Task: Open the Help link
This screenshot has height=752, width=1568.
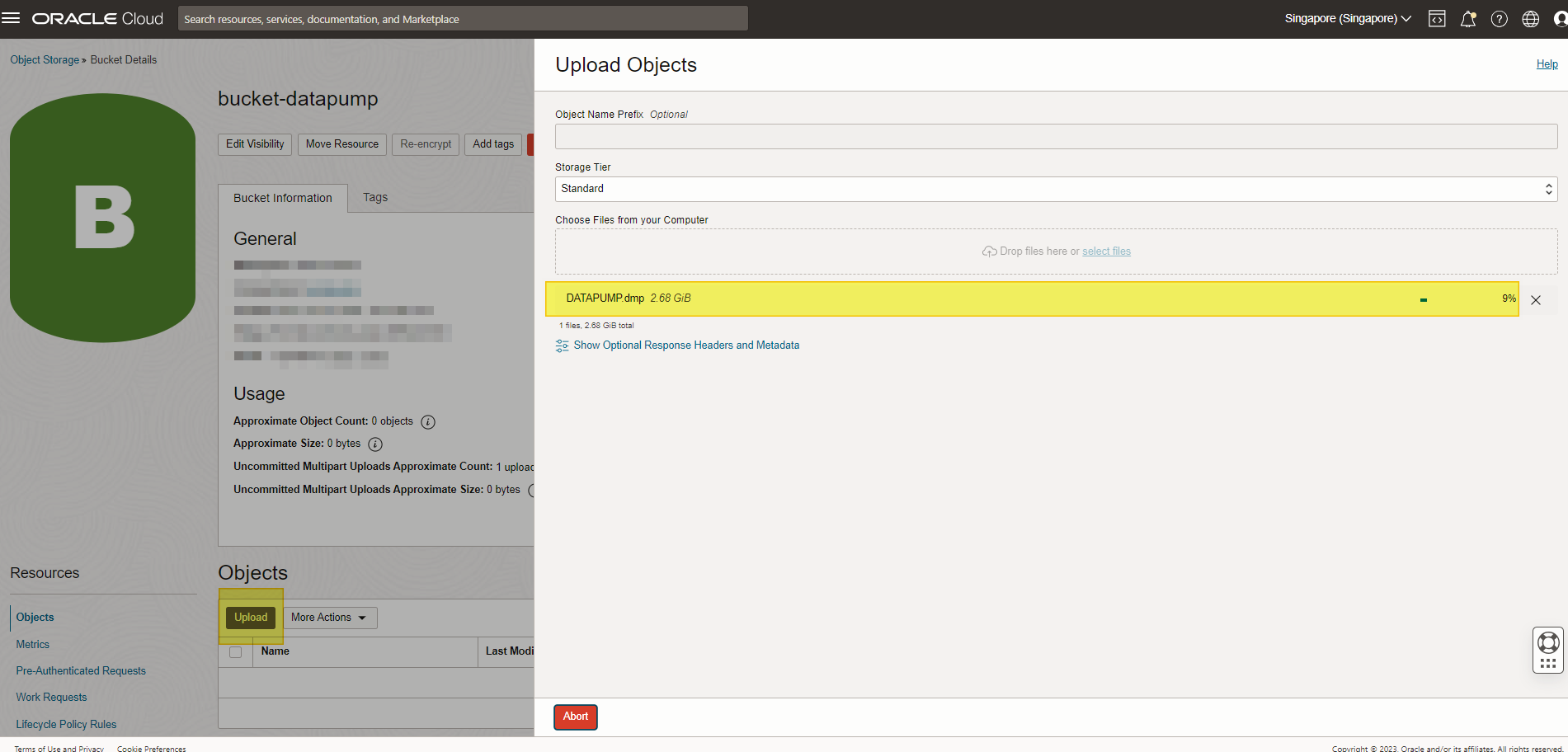Action: point(1547,64)
